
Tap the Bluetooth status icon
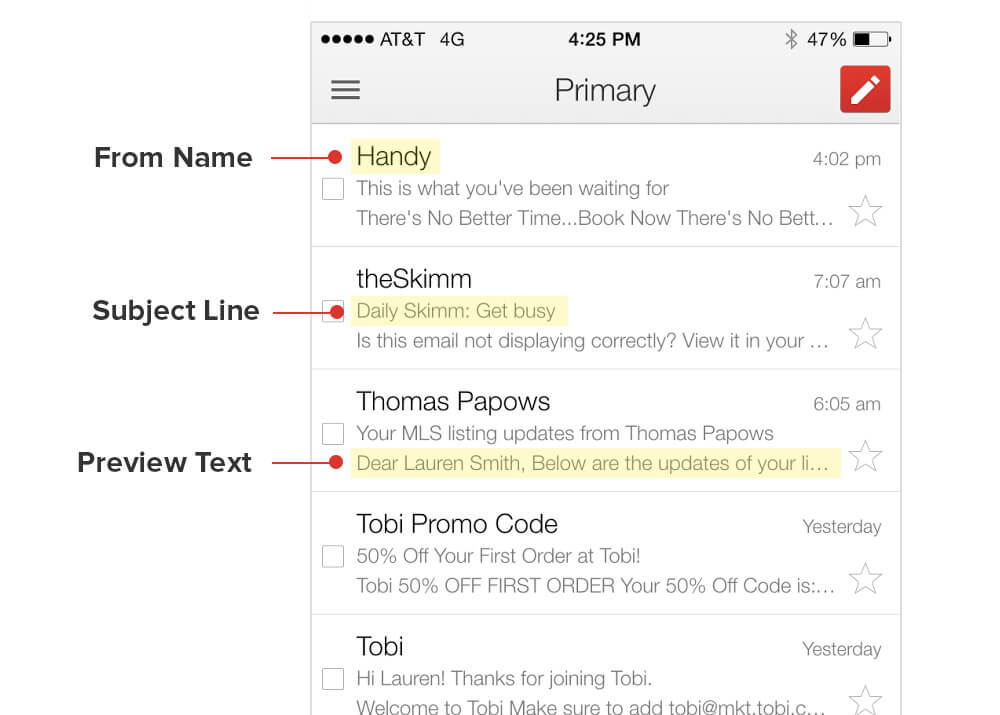pos(791,40)
